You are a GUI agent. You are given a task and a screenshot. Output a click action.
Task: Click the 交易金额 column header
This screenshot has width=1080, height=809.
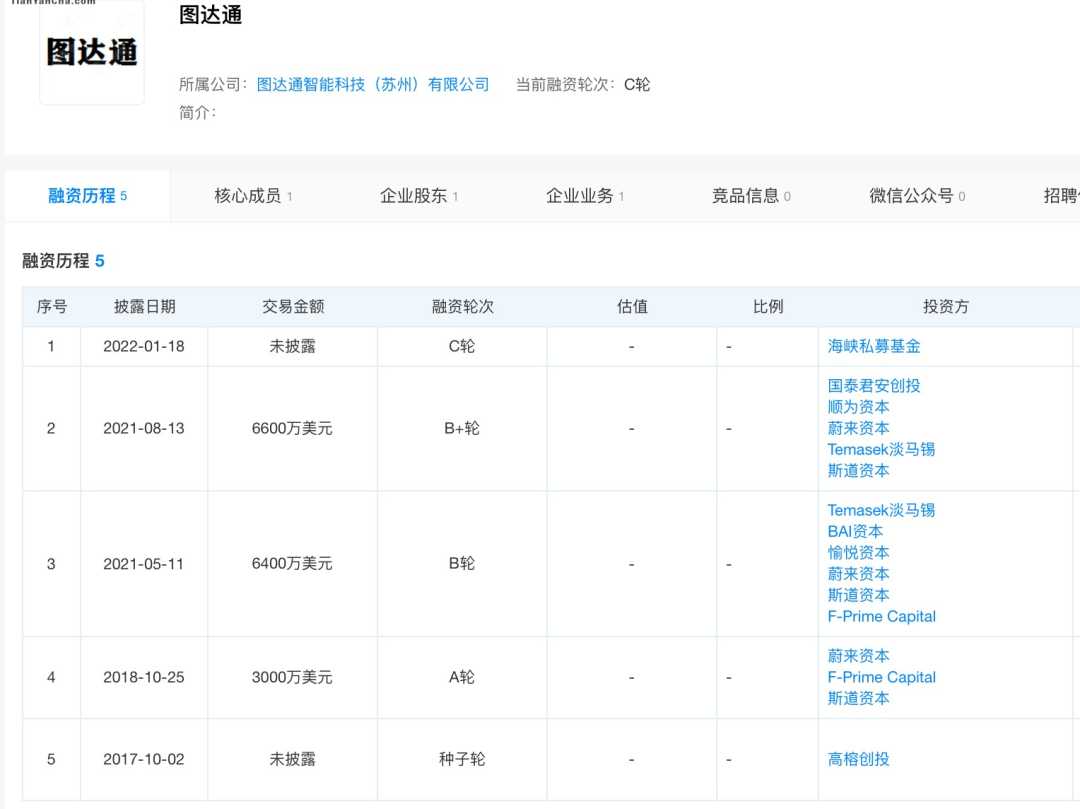(293, 306)
